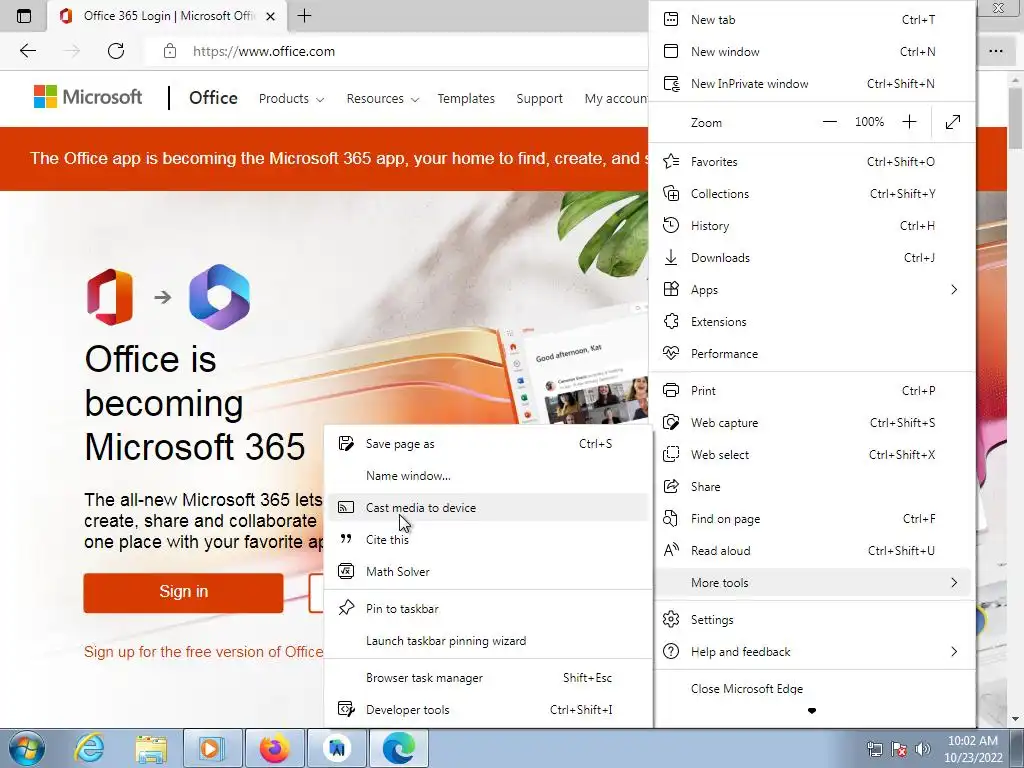Image resolution: width=1024 pixels, height=768 pixels.
Task: Click the site lock icon in address bar
Action: tap(170, 51)
